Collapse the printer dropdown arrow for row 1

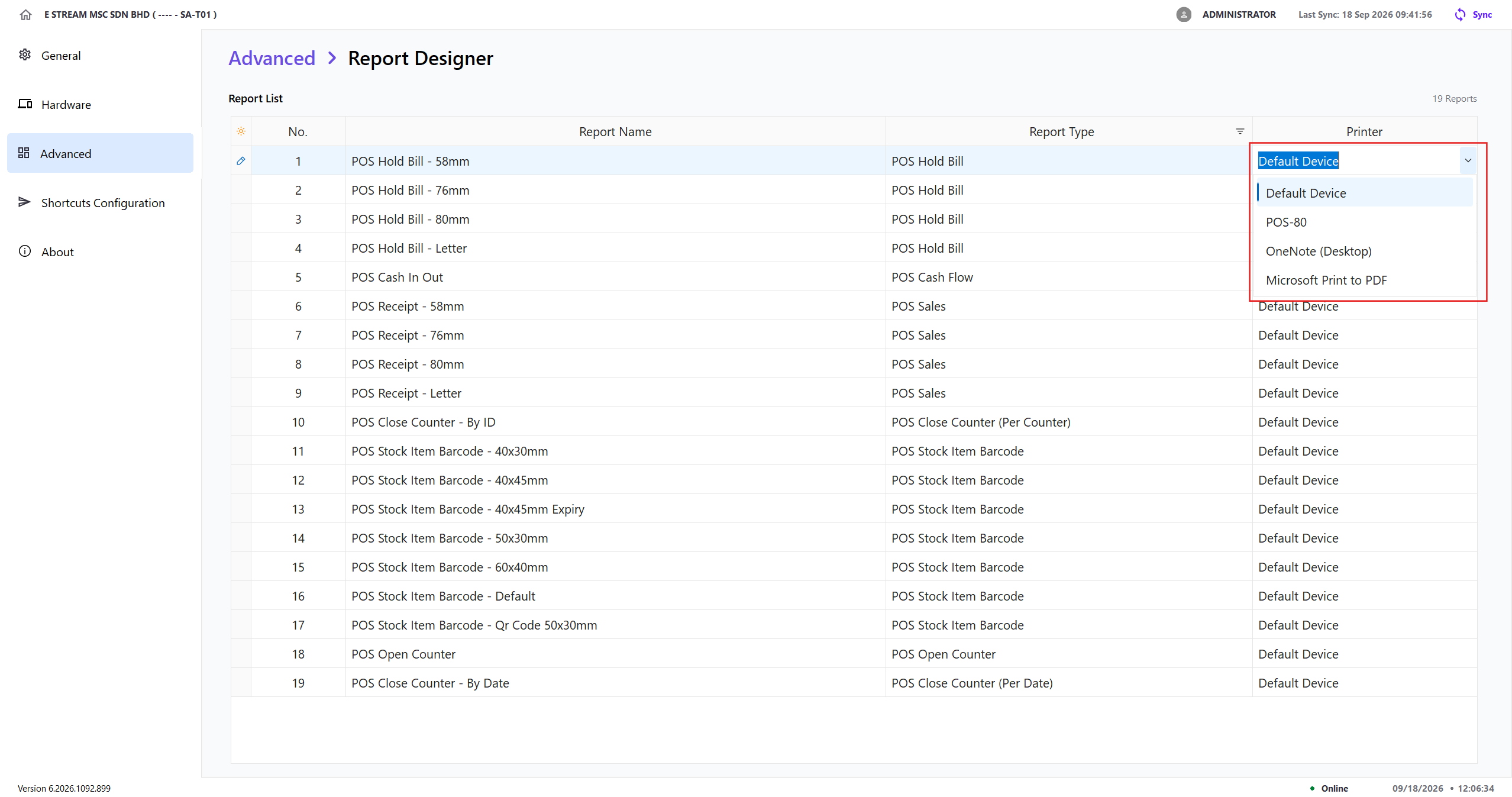[x=1468, y=161]
